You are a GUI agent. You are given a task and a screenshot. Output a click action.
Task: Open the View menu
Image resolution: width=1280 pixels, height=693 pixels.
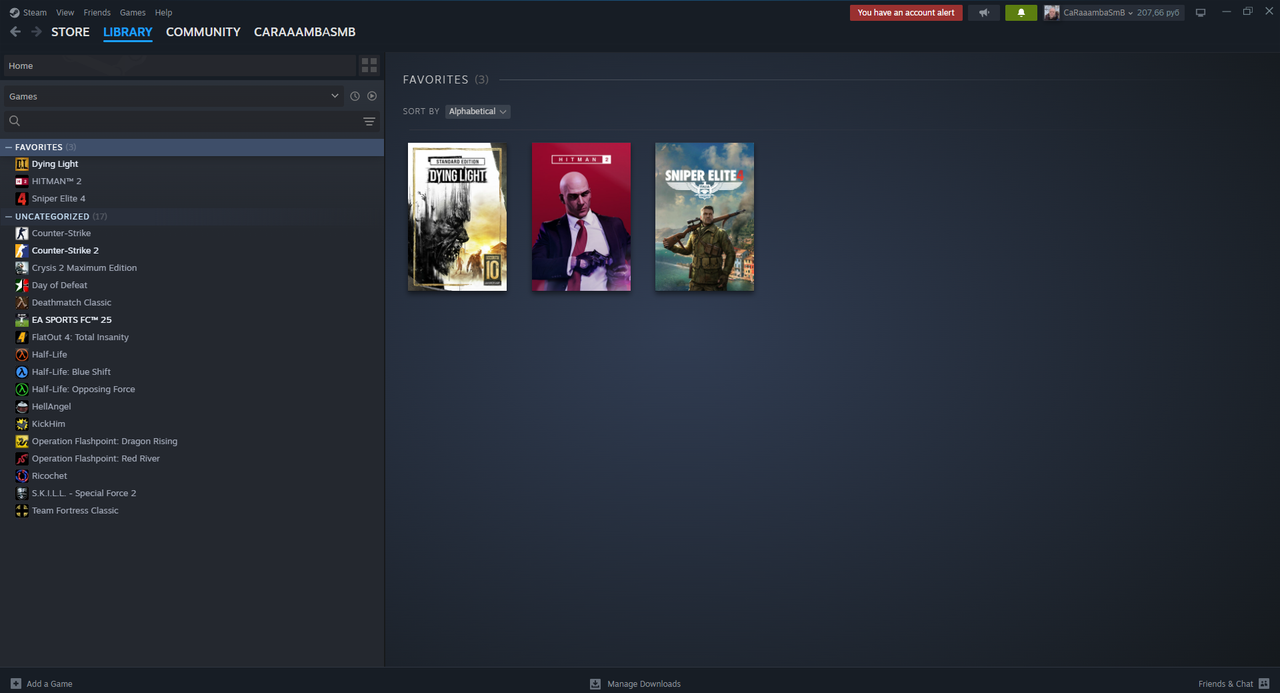coord(65,13)
